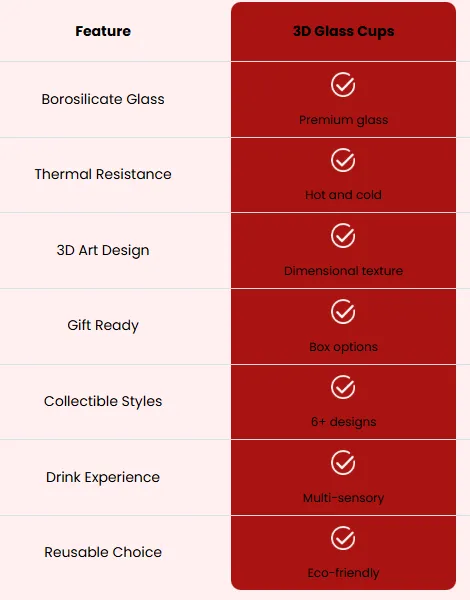Click the Feature column header
Viewport: 470px width, 600px height.
tap(103, 31)
